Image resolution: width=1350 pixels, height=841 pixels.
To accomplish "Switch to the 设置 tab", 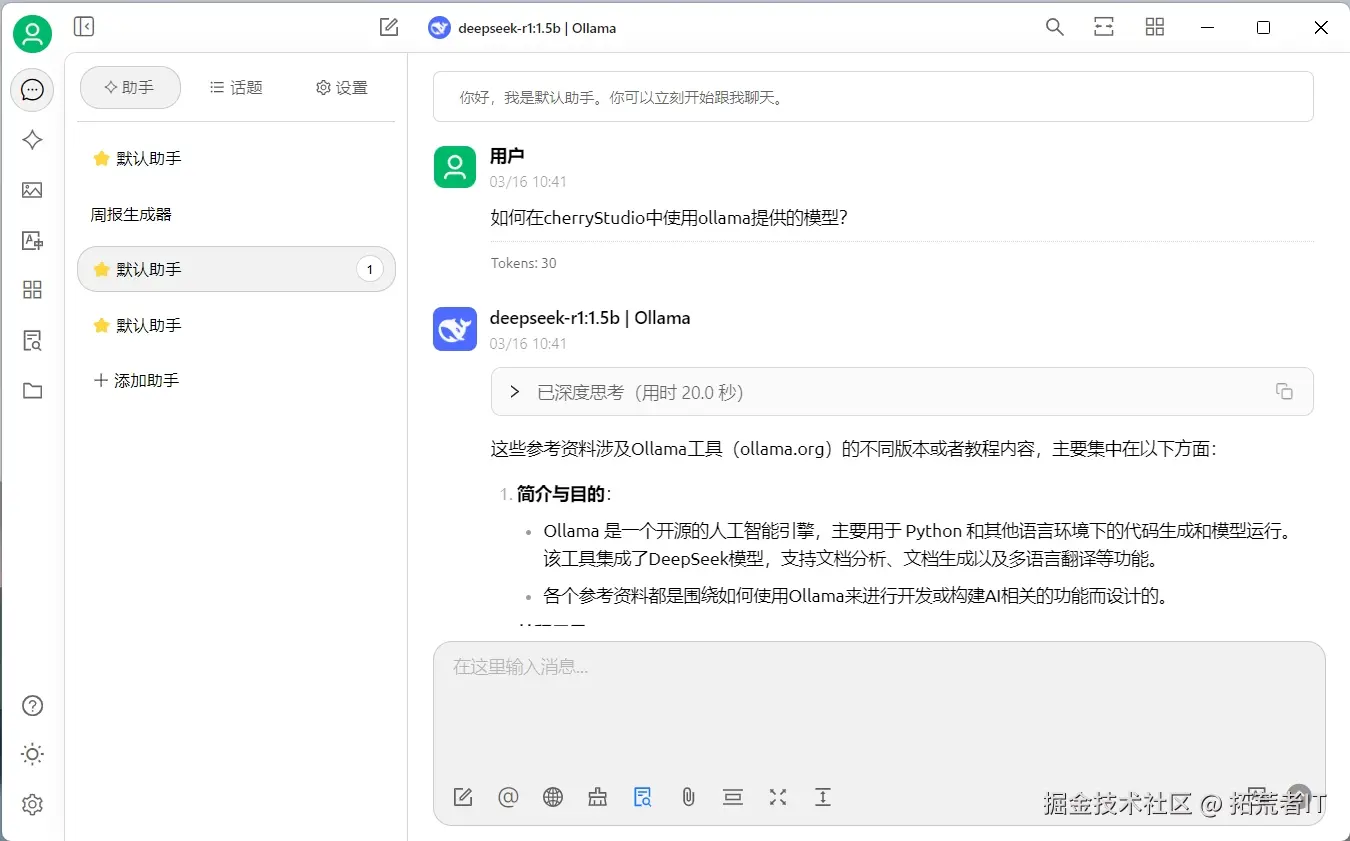I will coord(342,88).
